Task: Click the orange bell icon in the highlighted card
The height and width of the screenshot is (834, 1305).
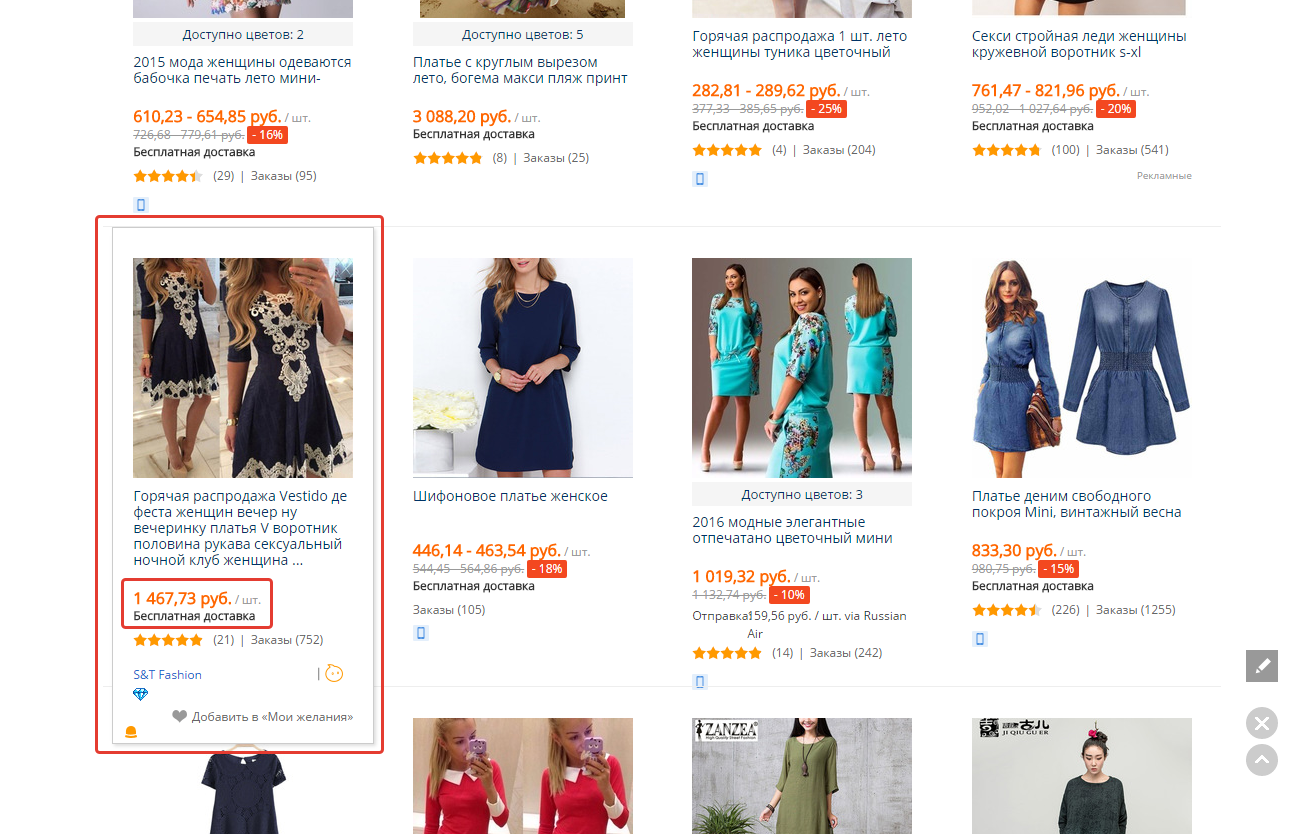Action: click(x=131, y=732)
